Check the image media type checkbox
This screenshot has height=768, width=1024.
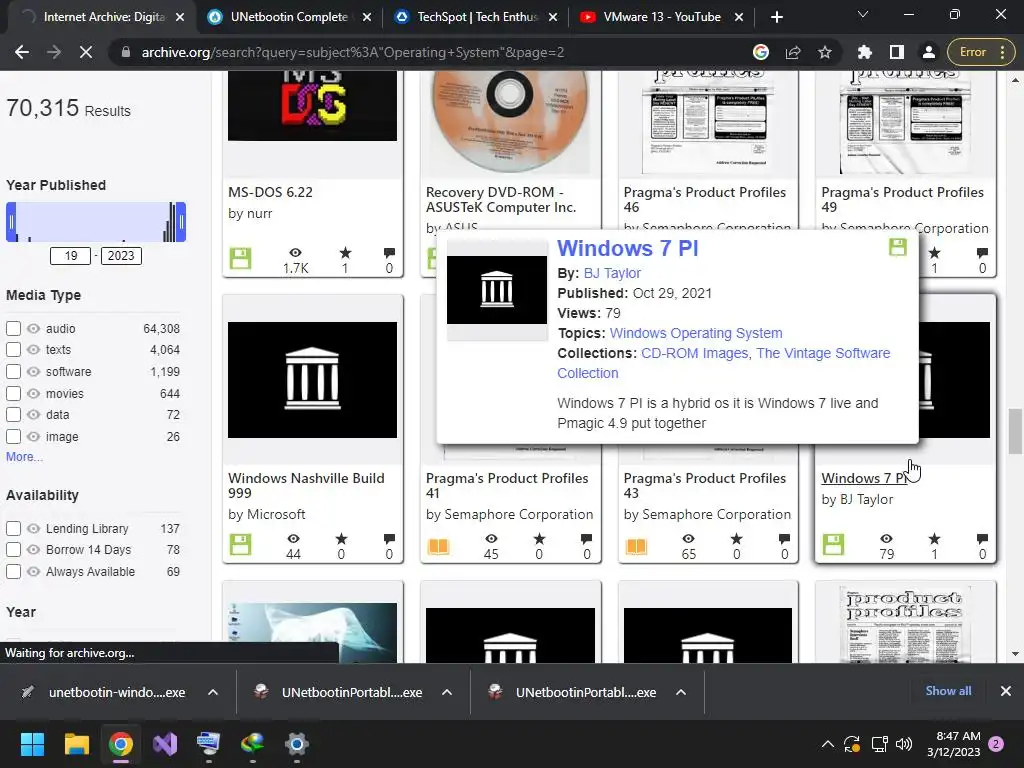[x=13, y=436]
